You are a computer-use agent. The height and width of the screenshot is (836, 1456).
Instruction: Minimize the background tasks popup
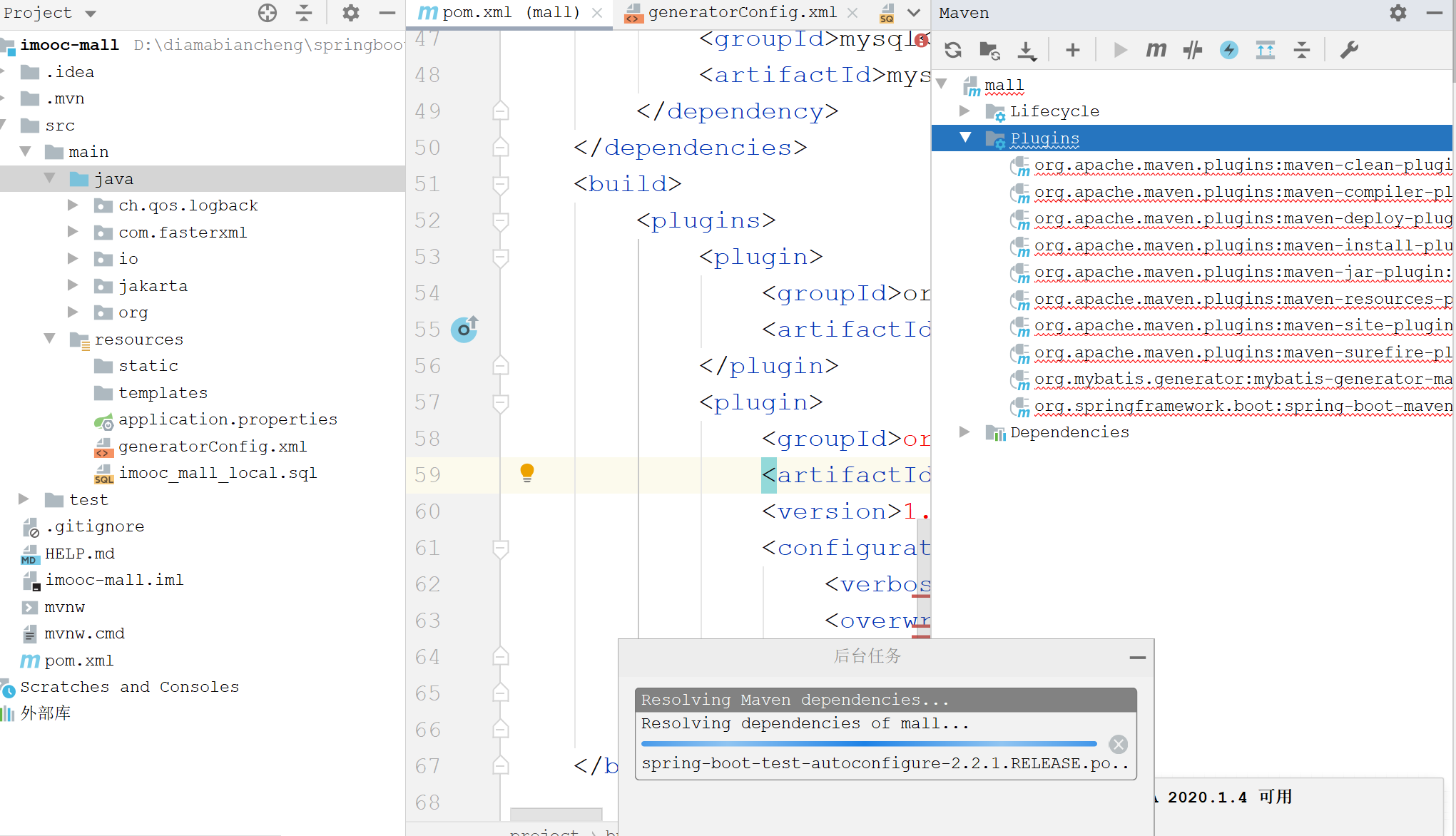1138,657
